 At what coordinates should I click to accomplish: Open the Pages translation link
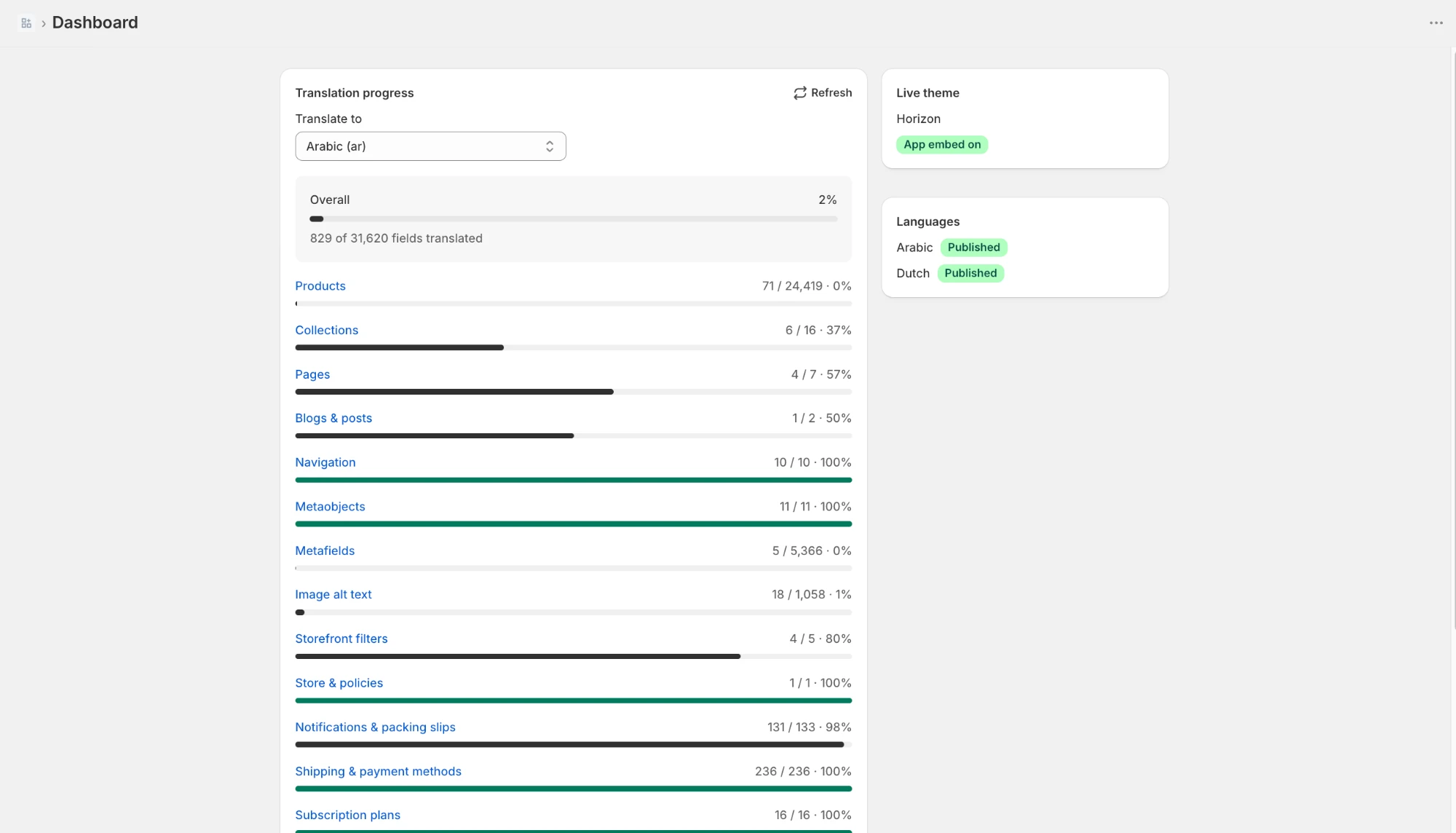312,374
